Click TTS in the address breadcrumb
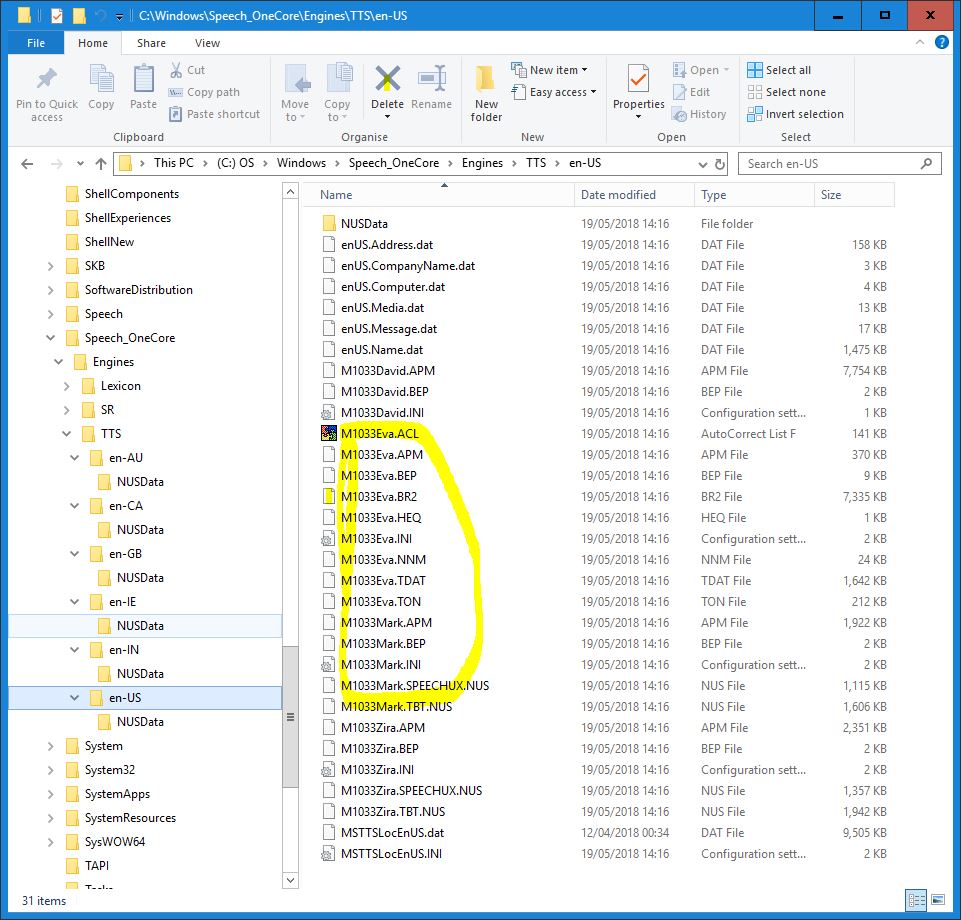This screenshot has width=961, height=920. click(x=536, y=163)
